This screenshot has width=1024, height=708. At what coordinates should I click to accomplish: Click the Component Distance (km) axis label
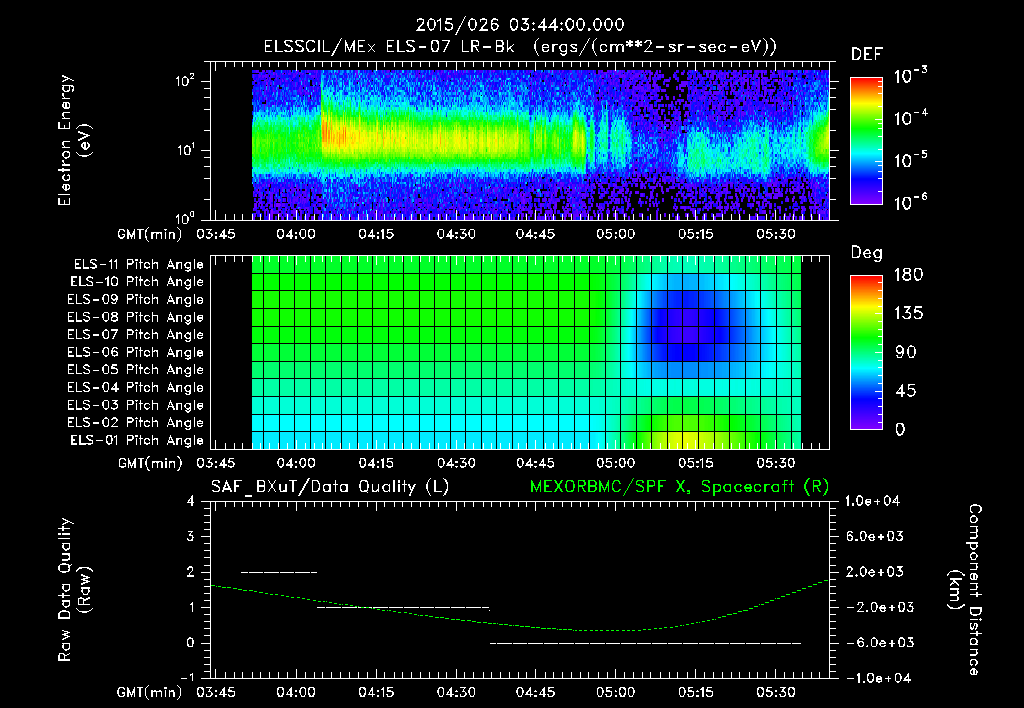pos(965,590)
